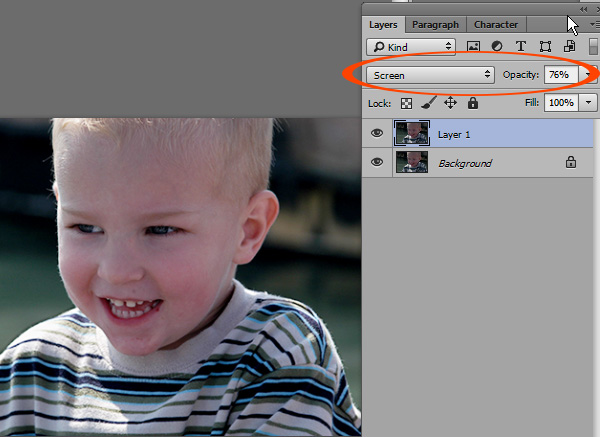Click the boy photo in canvas
Screen dimensions: 600x437
click(x=180, y=277)
